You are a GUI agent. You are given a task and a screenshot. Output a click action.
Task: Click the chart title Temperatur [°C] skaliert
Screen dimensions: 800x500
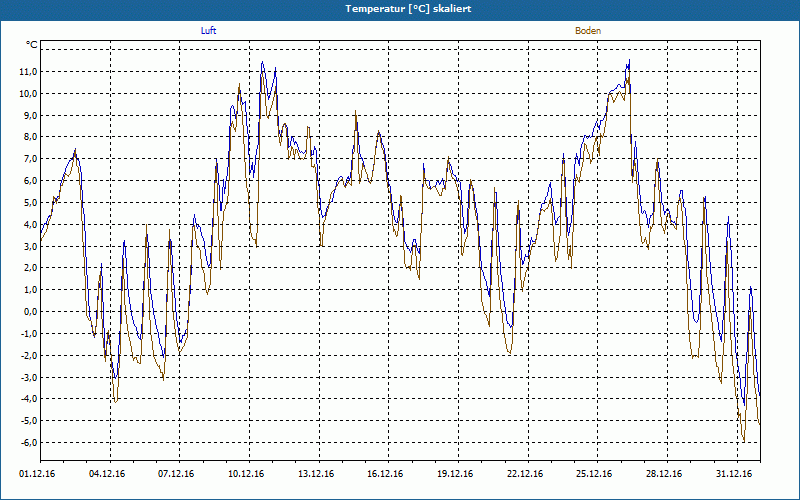pyautogui.click(x=408, y=9)
